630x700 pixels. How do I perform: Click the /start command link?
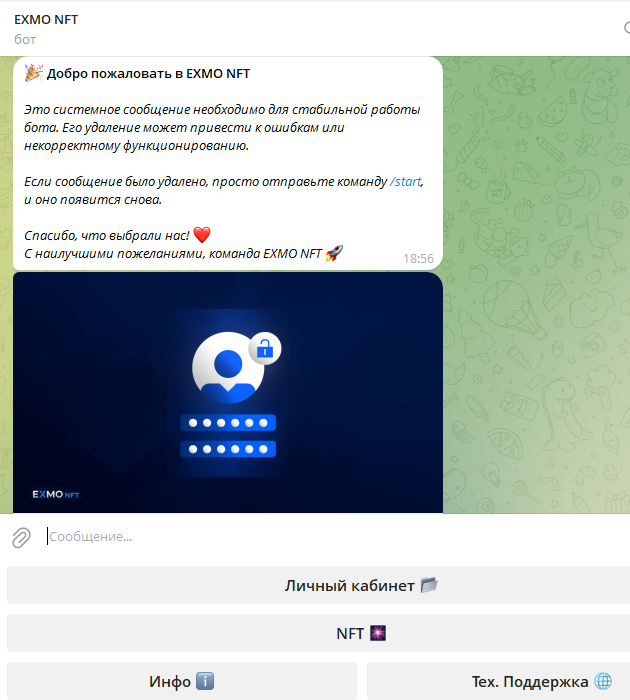[x=405, y=182]
